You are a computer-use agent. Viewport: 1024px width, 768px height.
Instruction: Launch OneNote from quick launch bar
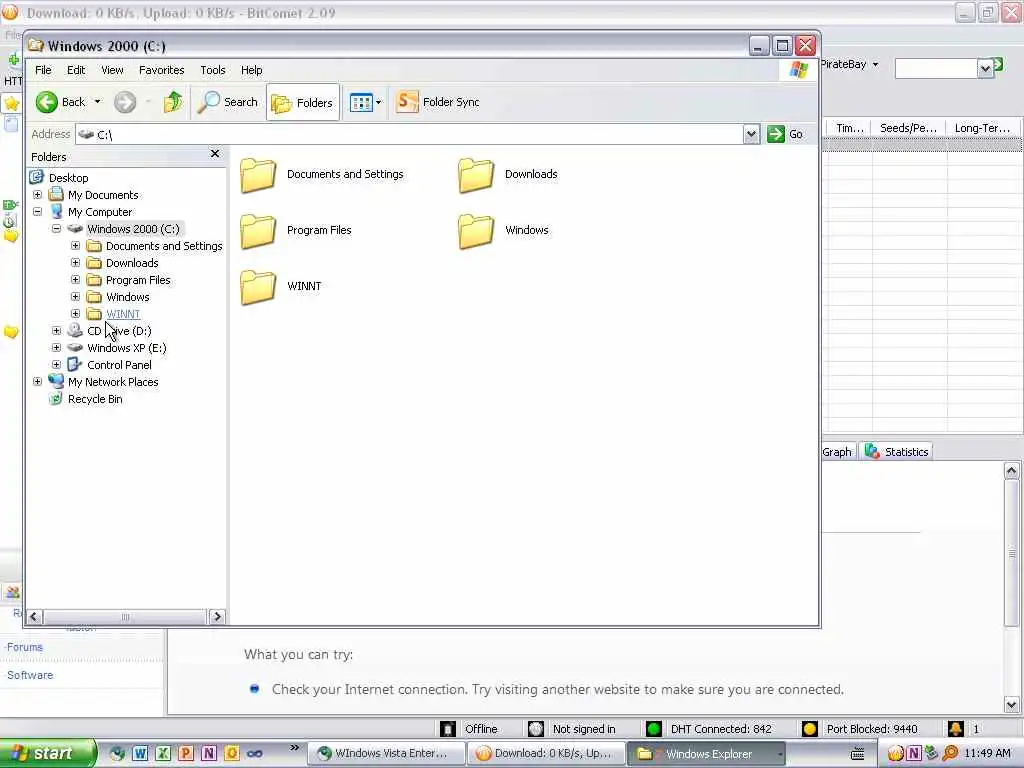tap(208, 754)
